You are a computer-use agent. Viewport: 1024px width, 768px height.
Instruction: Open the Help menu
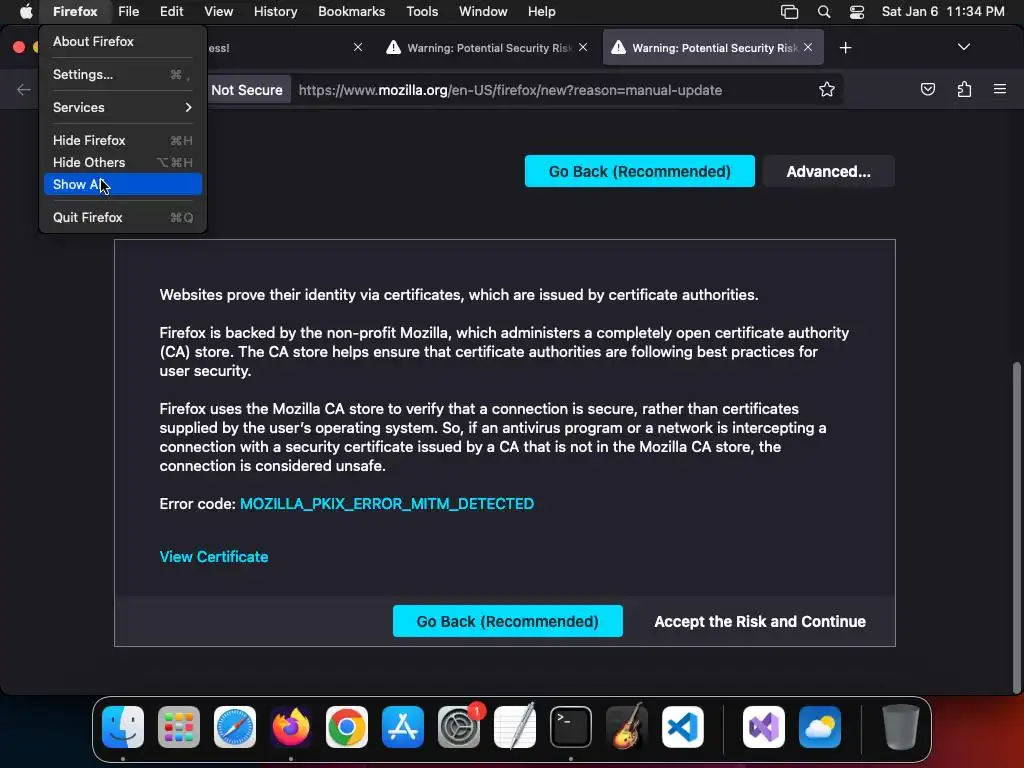(x=541, y=11)
